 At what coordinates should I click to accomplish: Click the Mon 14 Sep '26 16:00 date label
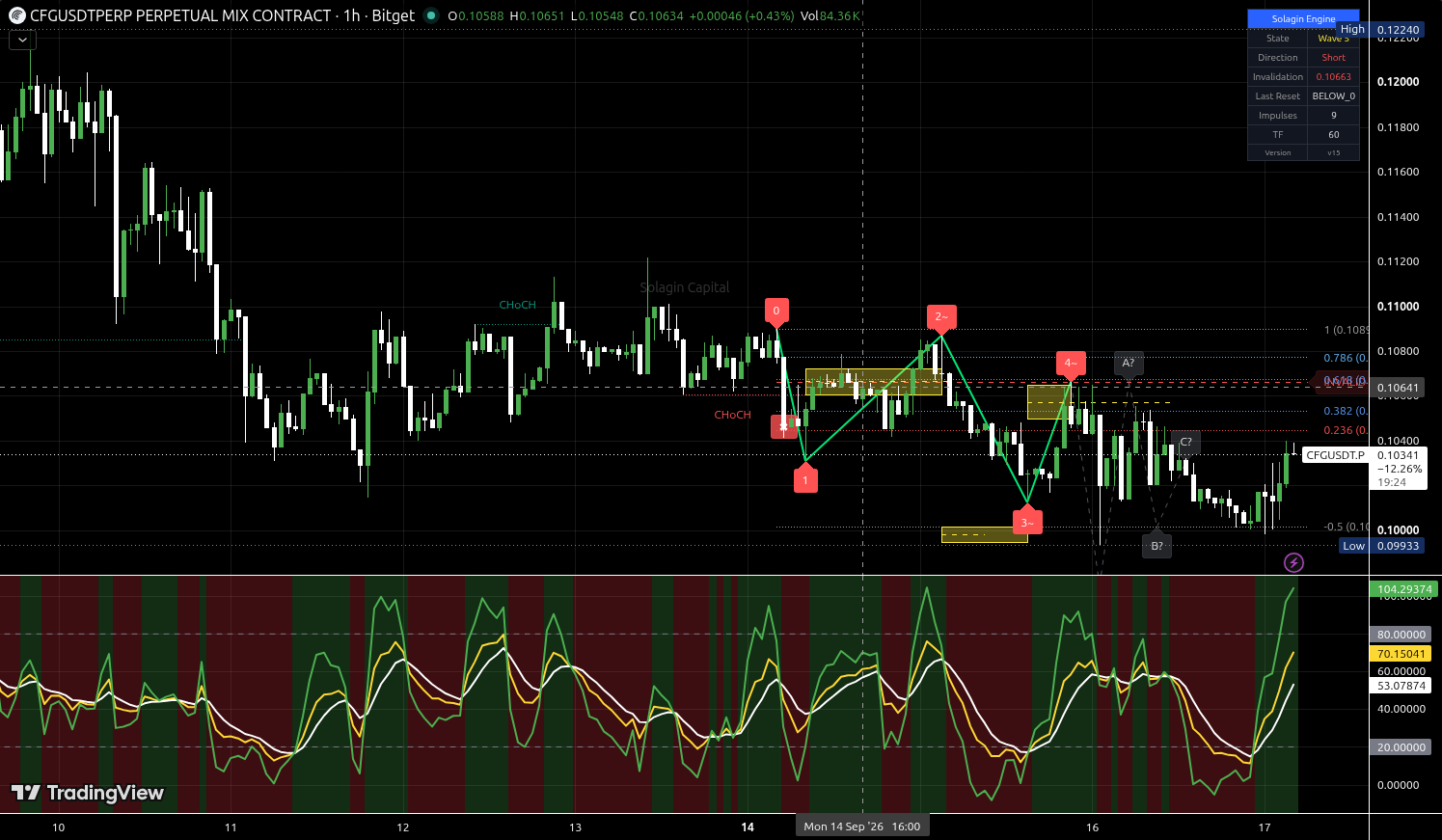[862, 826]
